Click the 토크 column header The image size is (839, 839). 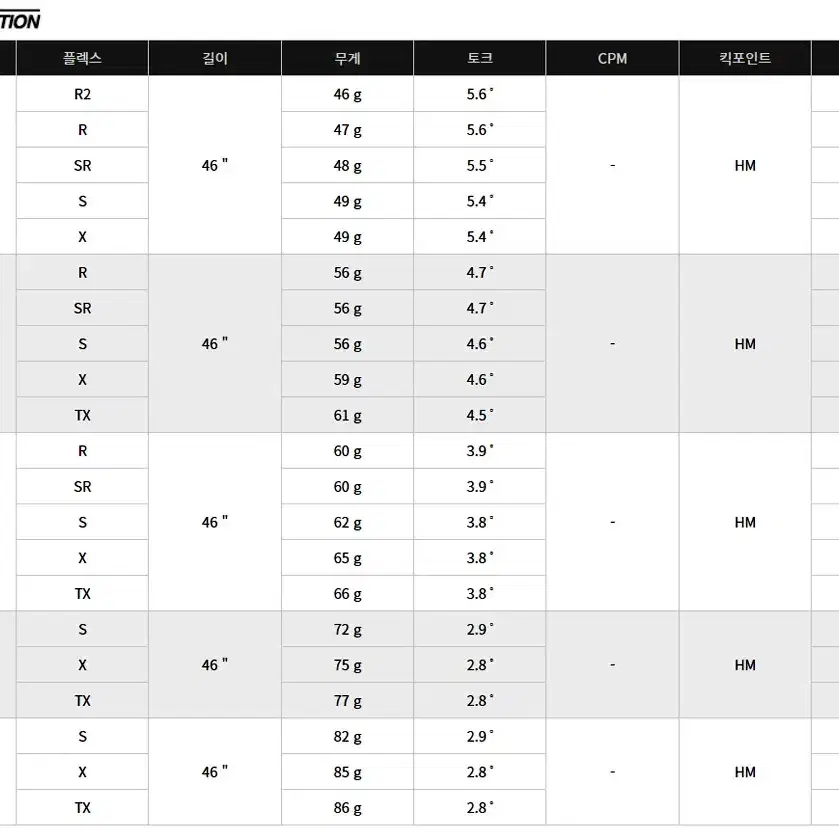tap(479, 58)
